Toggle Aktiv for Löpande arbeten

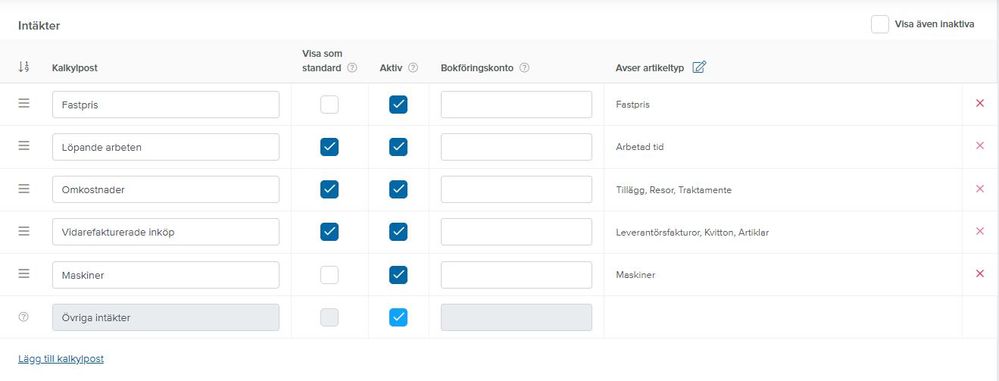(398, 147)
